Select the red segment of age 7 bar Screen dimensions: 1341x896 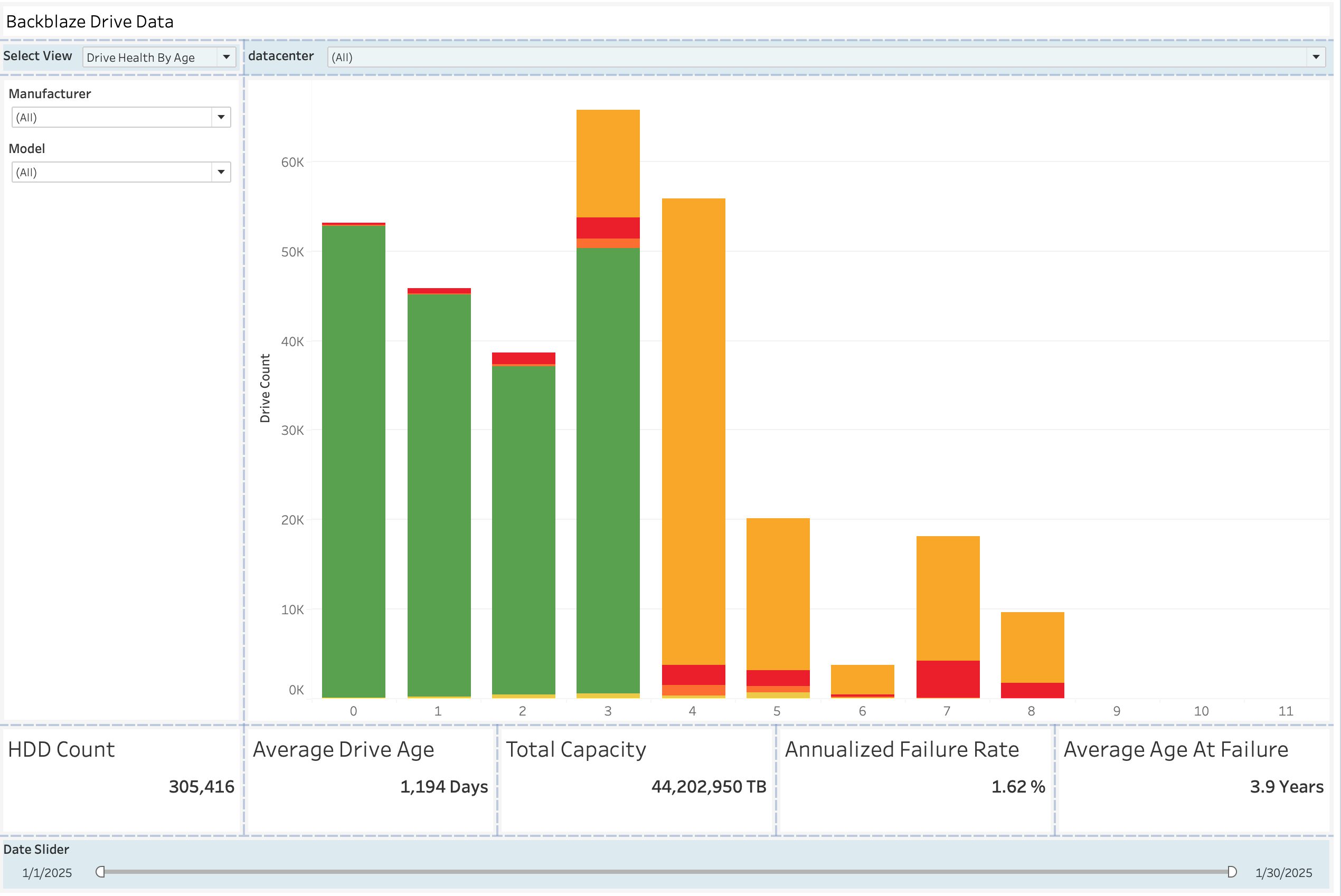[948, 680]
